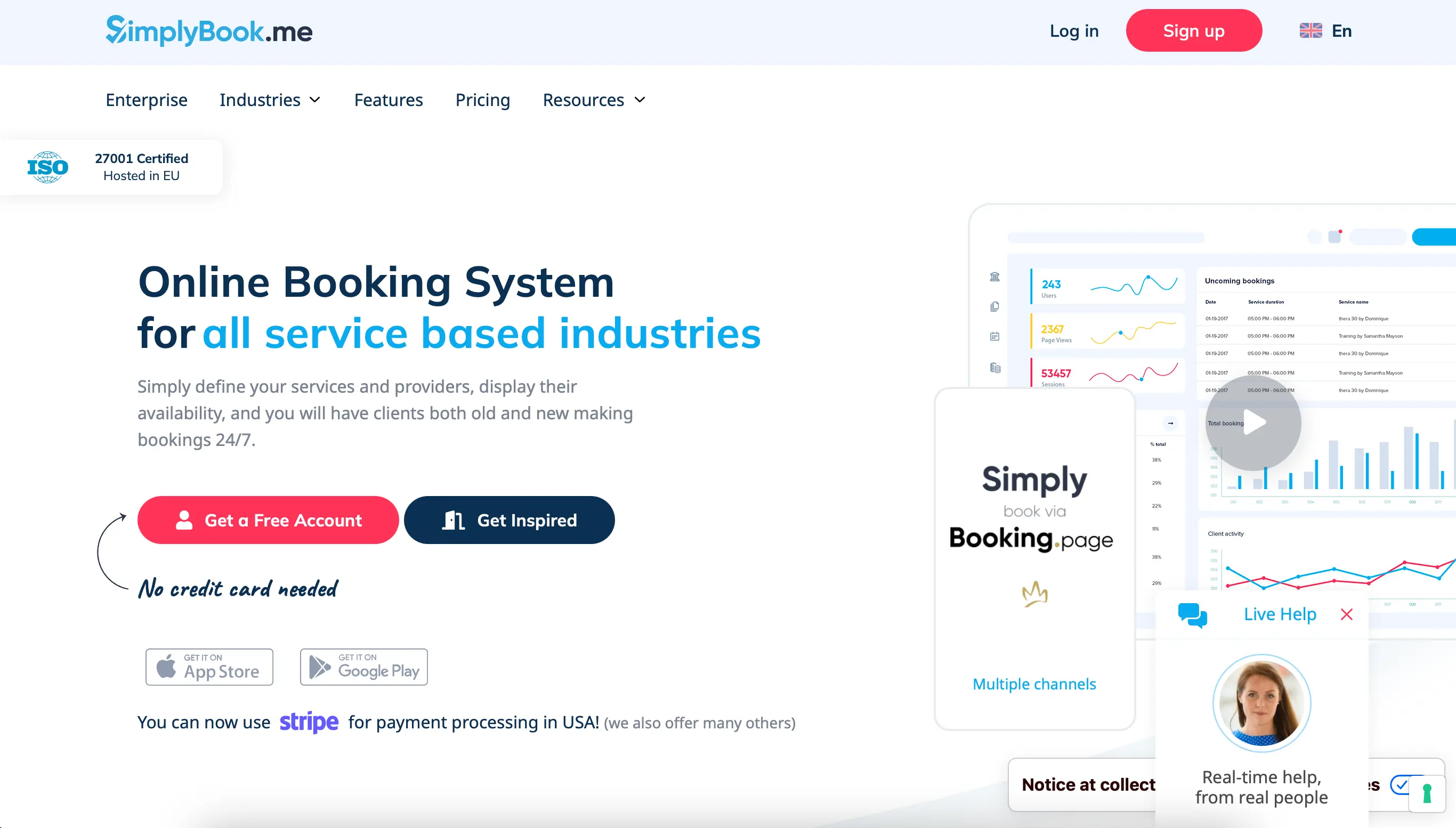Click the live help agent photo
The width and height of the screenshot is (1456, 828).
(x=1261, y=703)
